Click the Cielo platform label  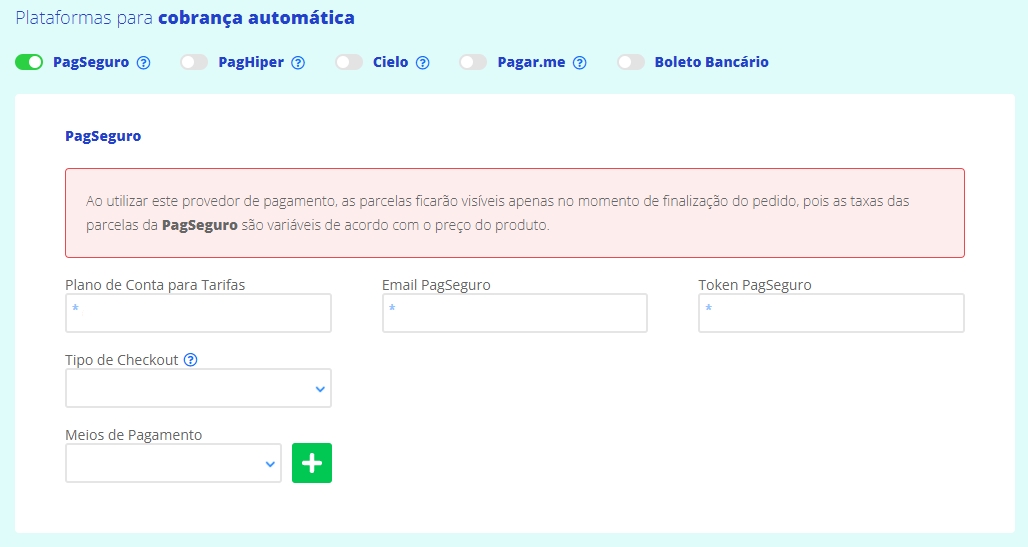click(x=390, y=62)
